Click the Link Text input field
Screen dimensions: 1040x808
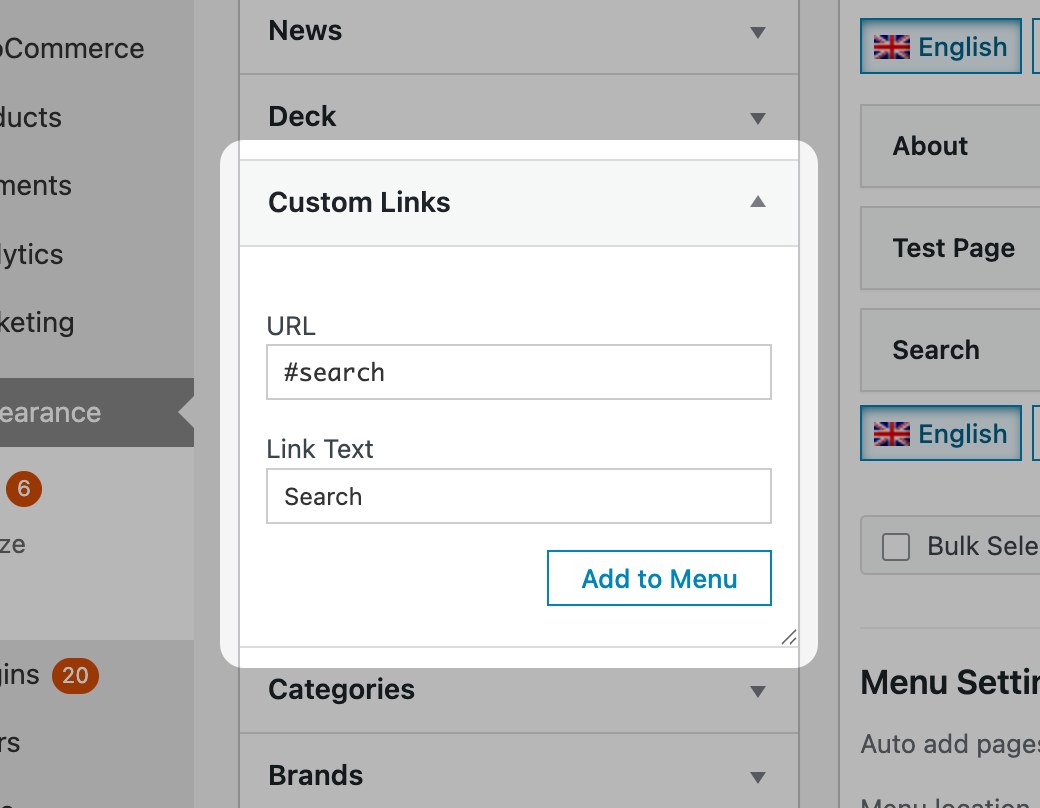click(x=519, y=496)
